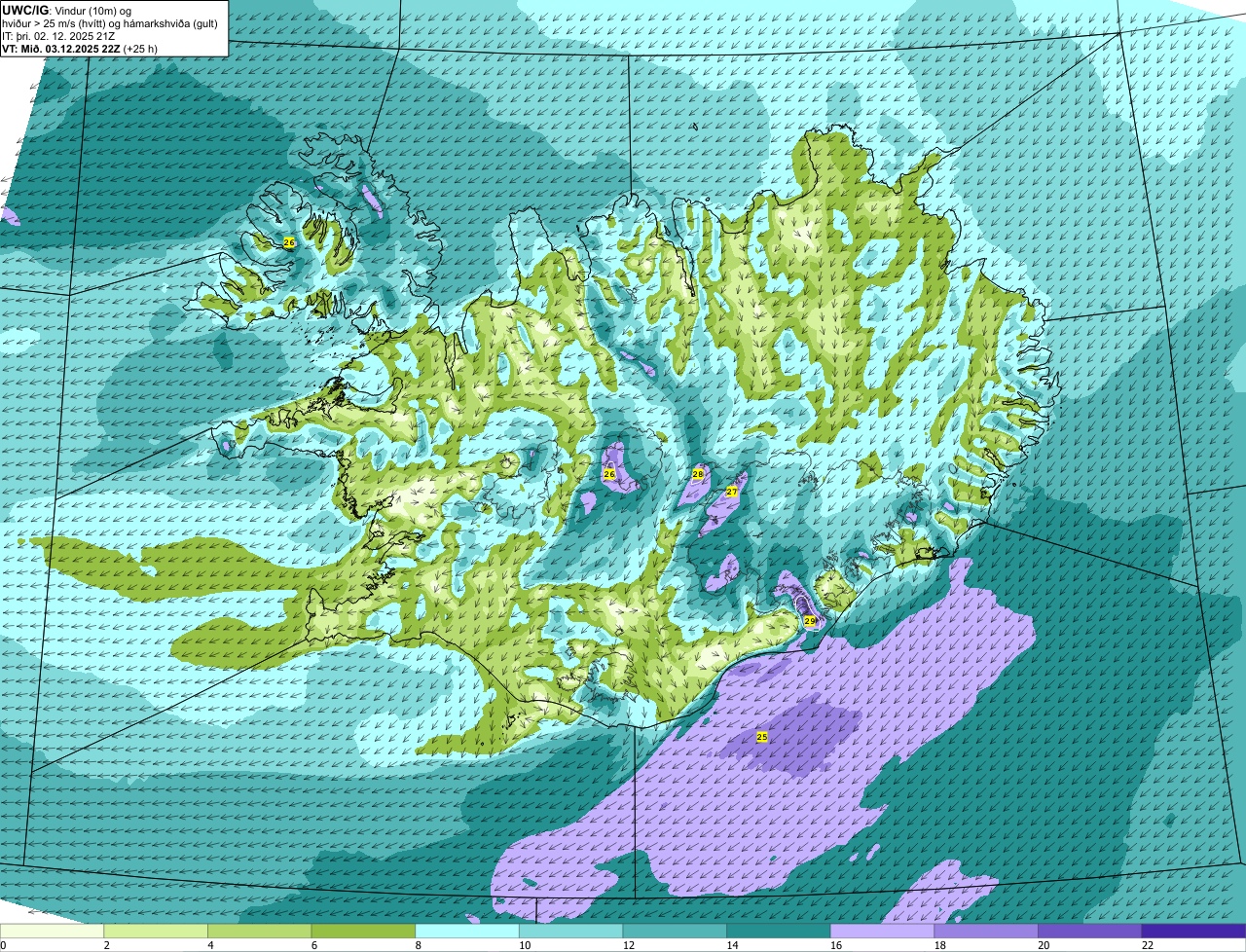The width and height of the screenshot is (1246, 952).
Task: Select the darkest purple swatch above 22
Action: (1194, 931)
